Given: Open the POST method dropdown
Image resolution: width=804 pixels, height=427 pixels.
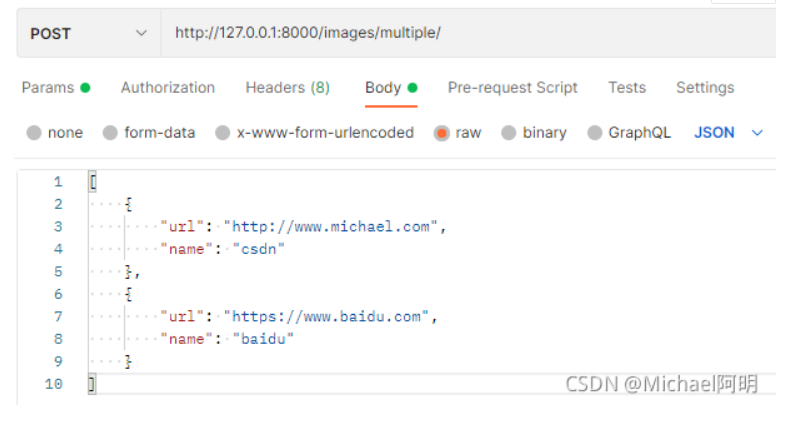Looking at the screenshot, I should (88, 34).
